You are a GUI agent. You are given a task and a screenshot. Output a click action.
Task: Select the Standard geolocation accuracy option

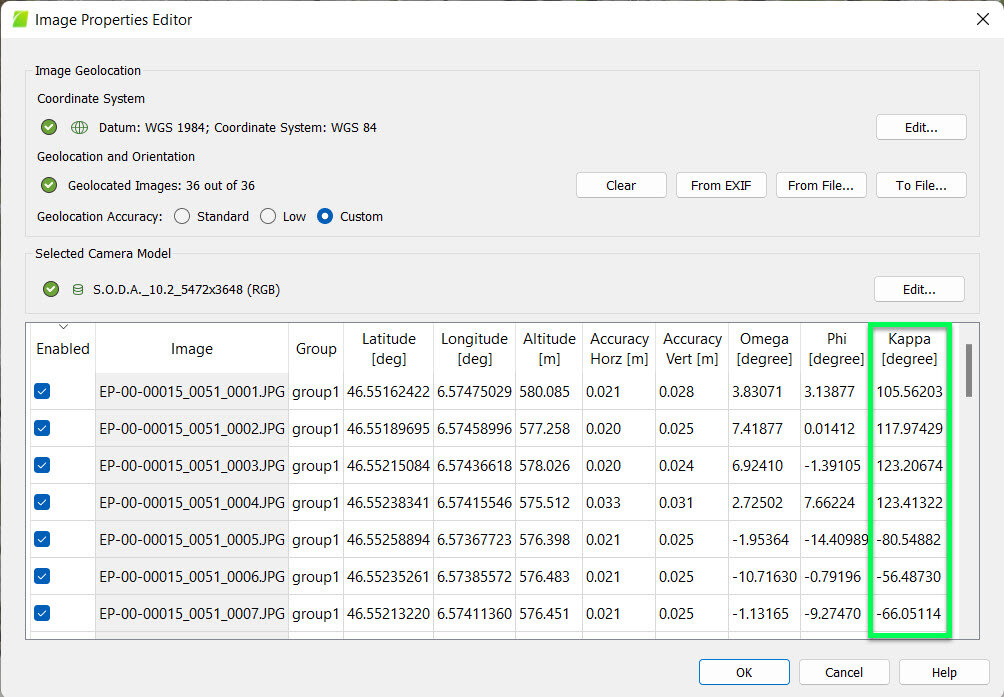click(x=182, y=216)
